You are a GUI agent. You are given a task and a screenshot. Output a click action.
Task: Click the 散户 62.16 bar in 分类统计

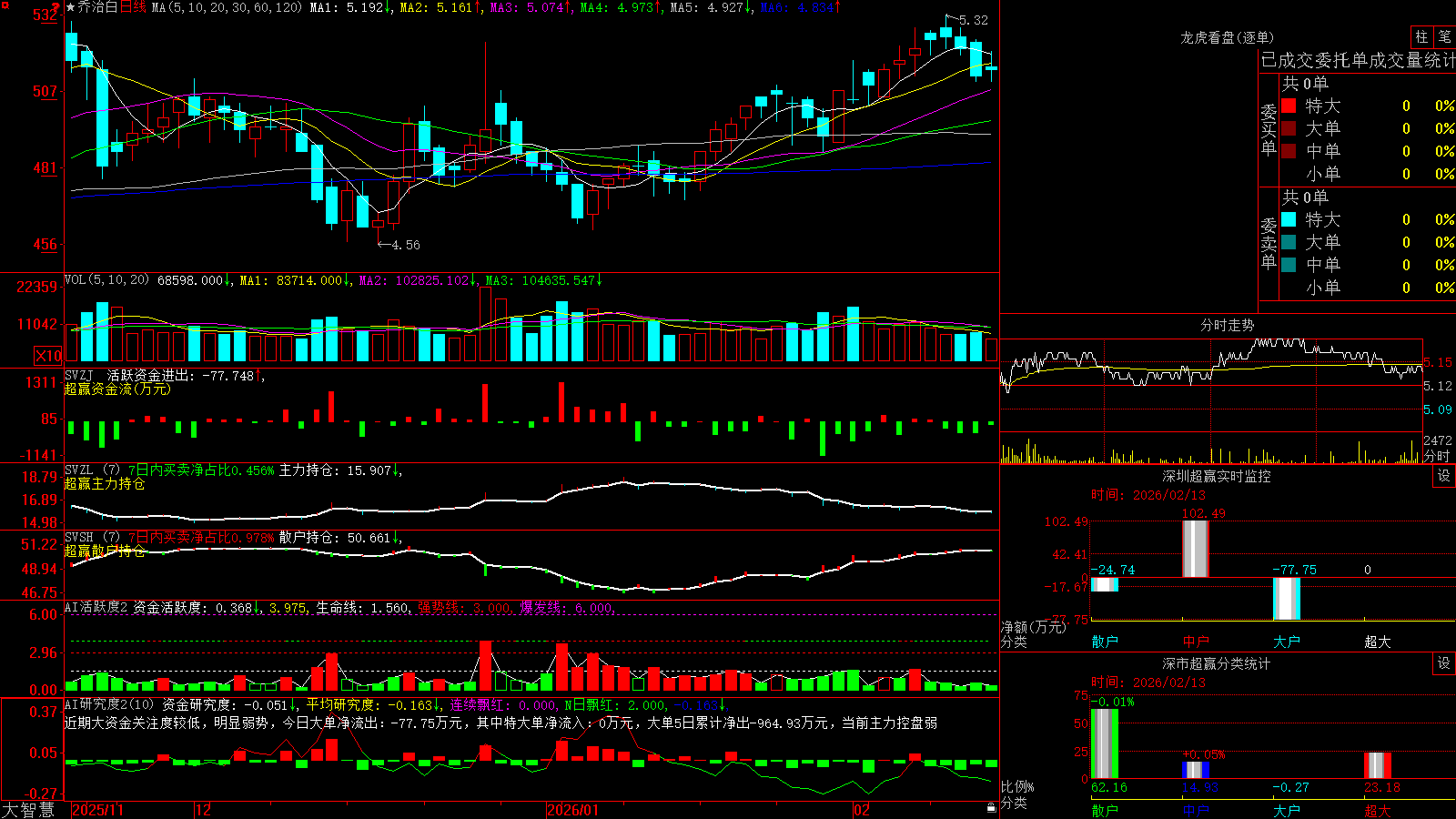click(x=1105, y=743)
